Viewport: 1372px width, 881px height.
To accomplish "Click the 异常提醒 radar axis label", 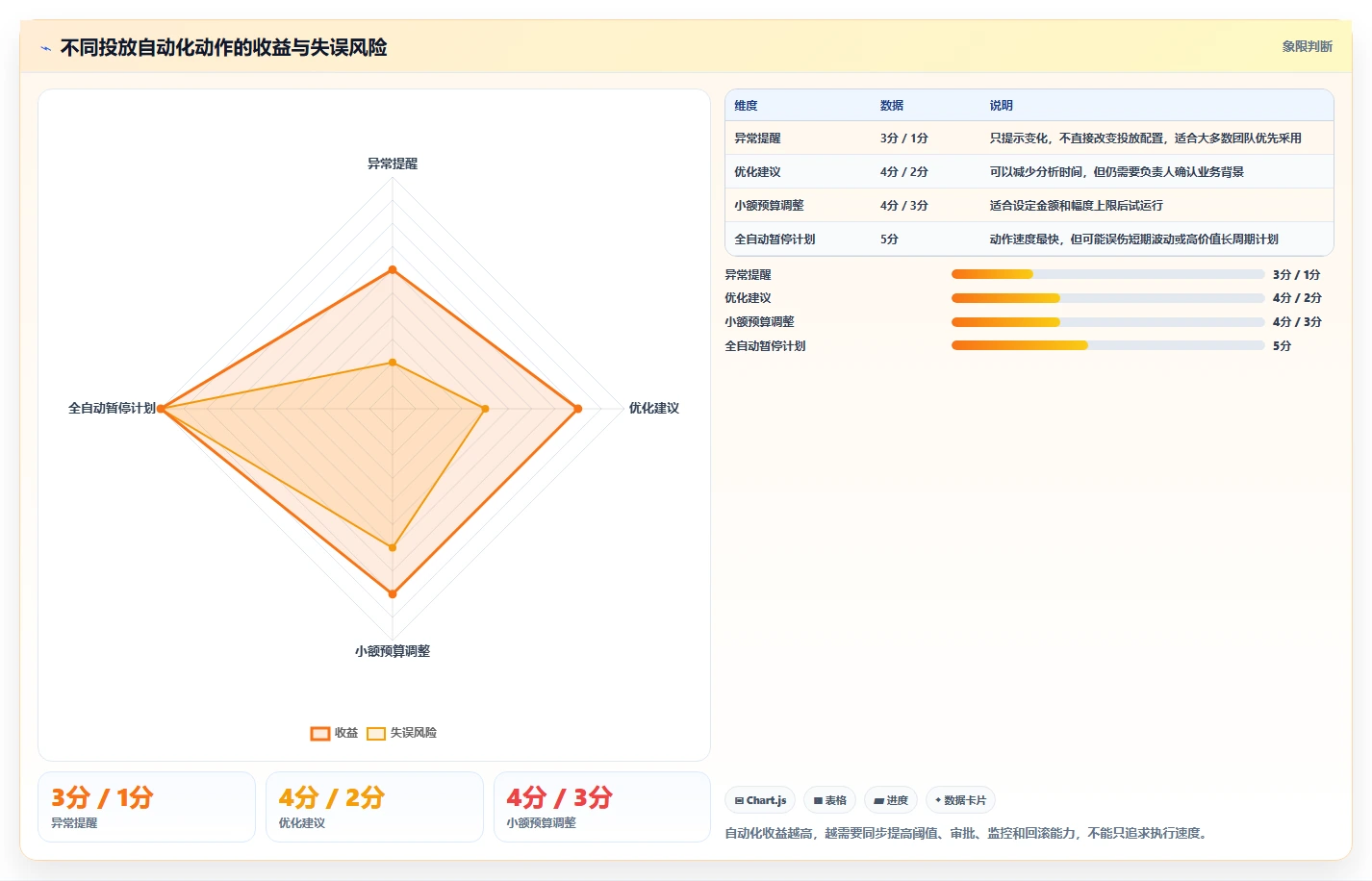I will point(393,164).
